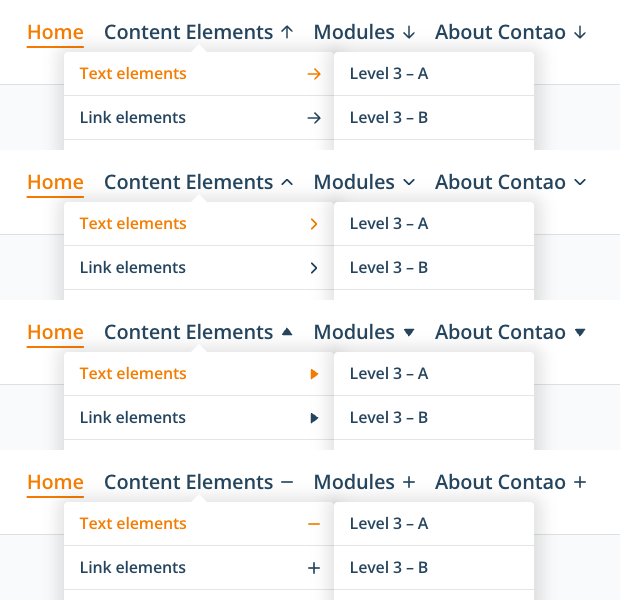Click the orange right-arrow beside Text elements
Screen dimensions: 620x600
point(314,74)
